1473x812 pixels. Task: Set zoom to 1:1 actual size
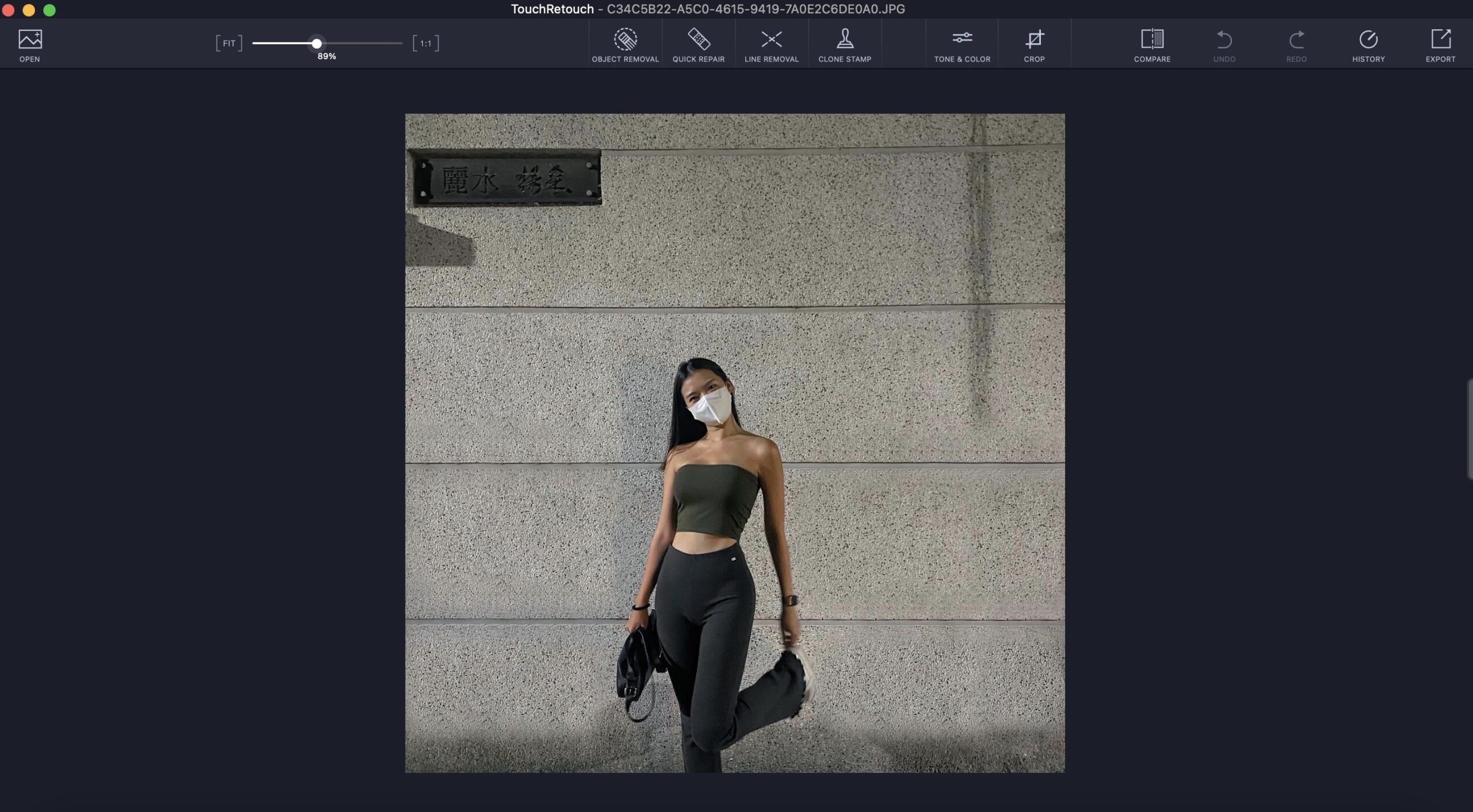pos(426,43)
